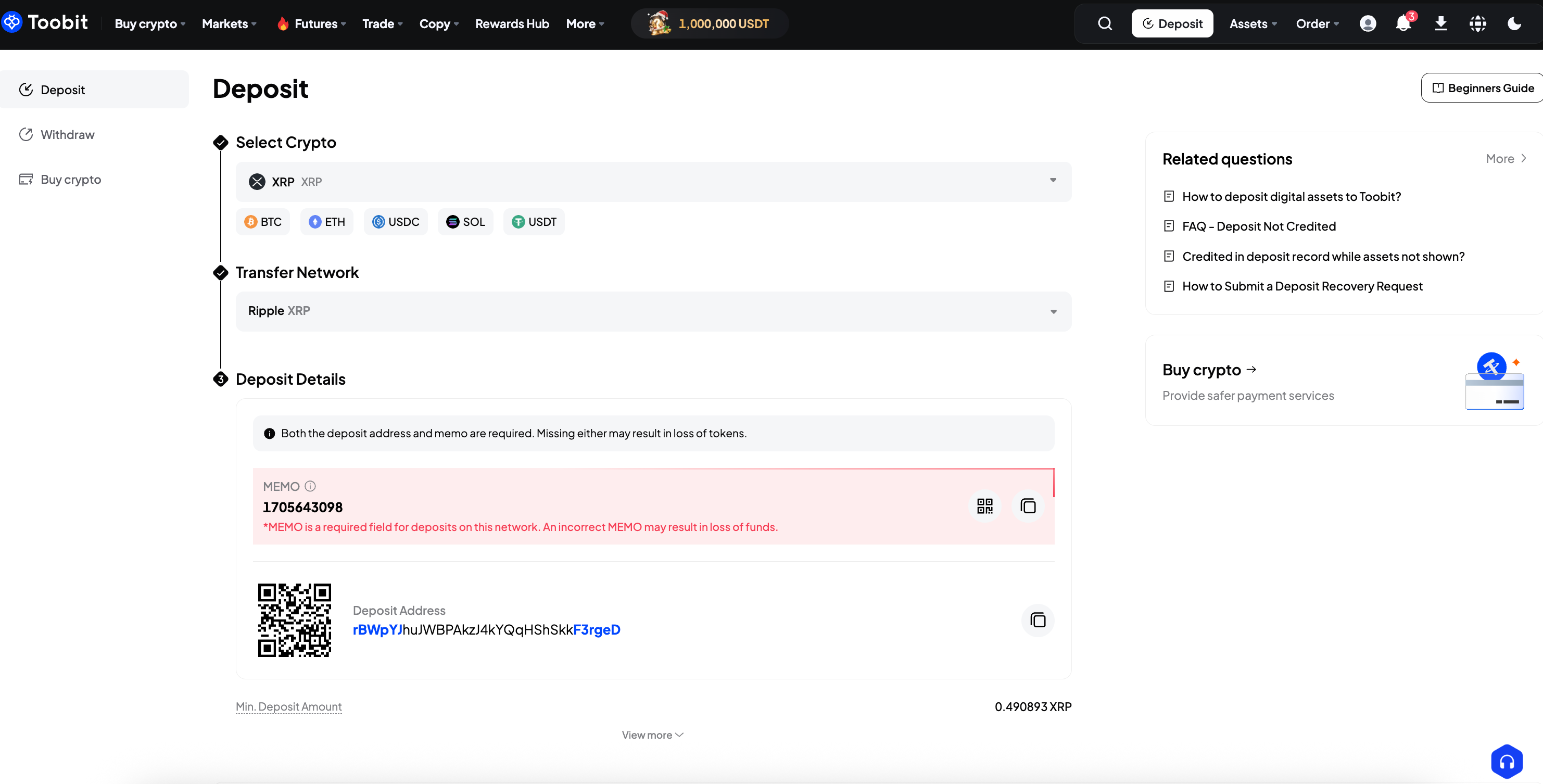Viewport: 1543px width, 784px height.
Task: Expand View more deposit details
Action: 652,735
